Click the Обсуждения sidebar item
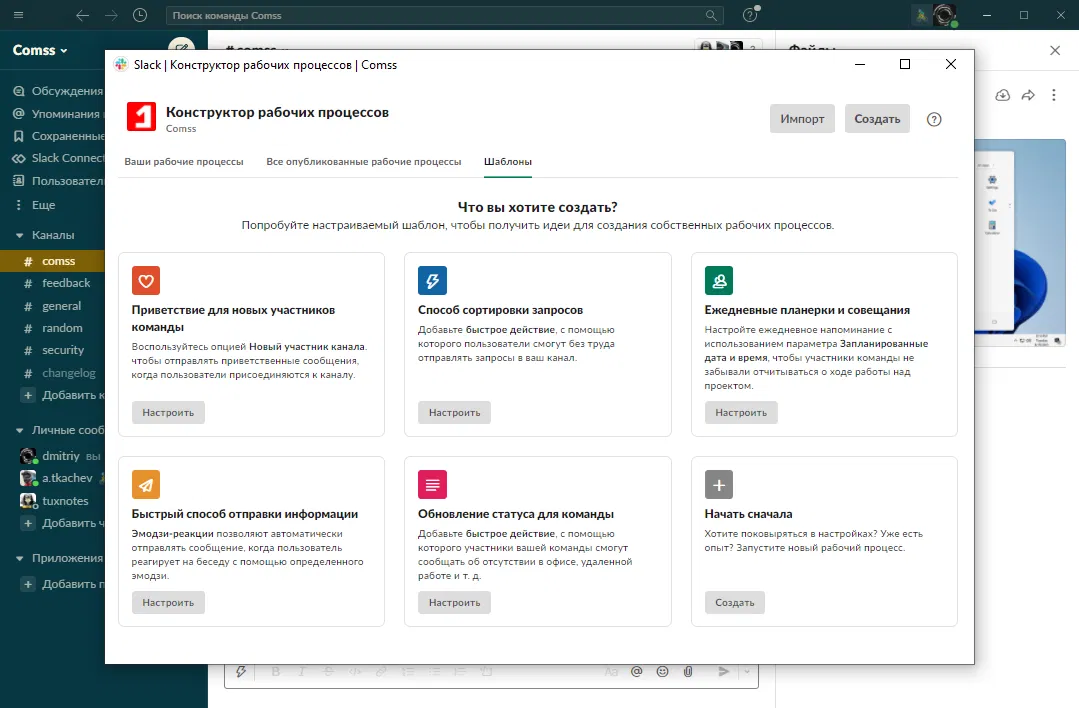The image size is (1079, 708). point(58,91)
